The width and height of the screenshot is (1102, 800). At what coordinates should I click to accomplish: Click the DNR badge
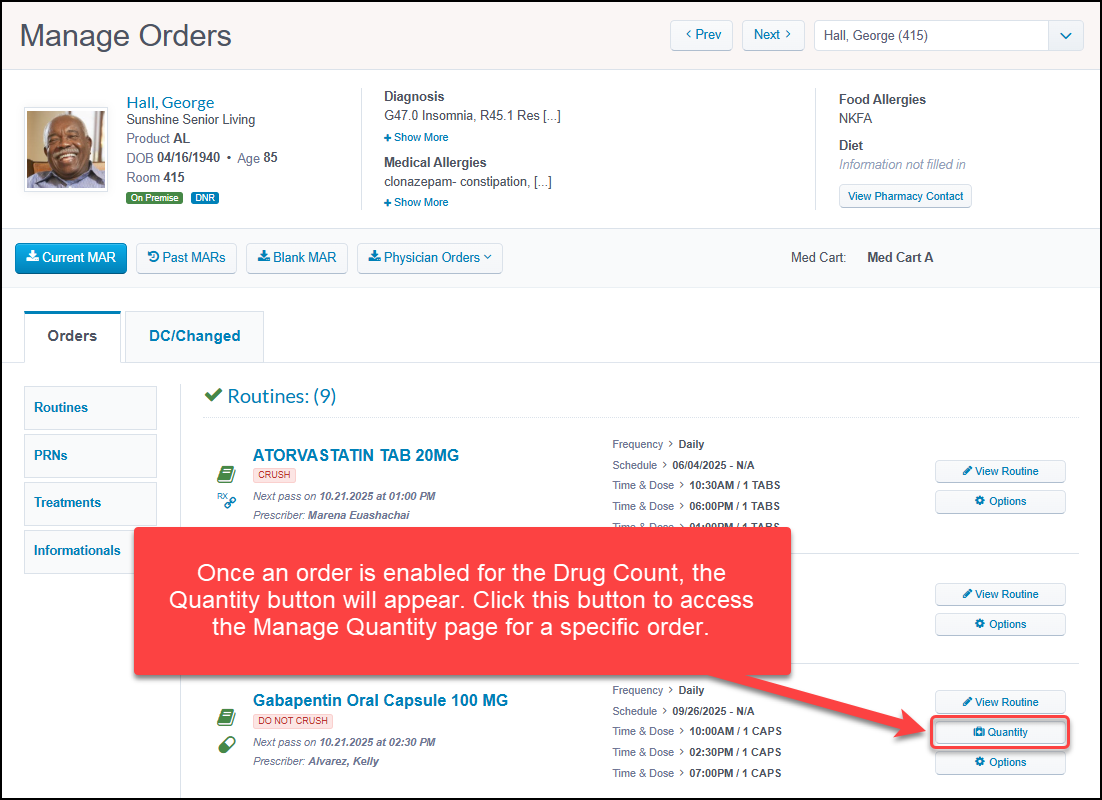coord(205,198)
